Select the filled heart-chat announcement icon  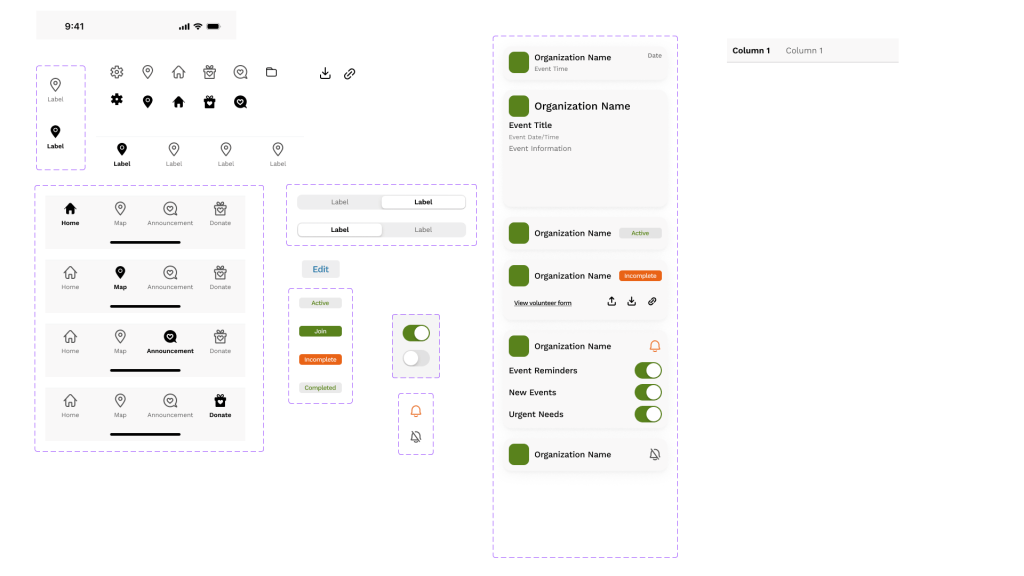point(240,101)
